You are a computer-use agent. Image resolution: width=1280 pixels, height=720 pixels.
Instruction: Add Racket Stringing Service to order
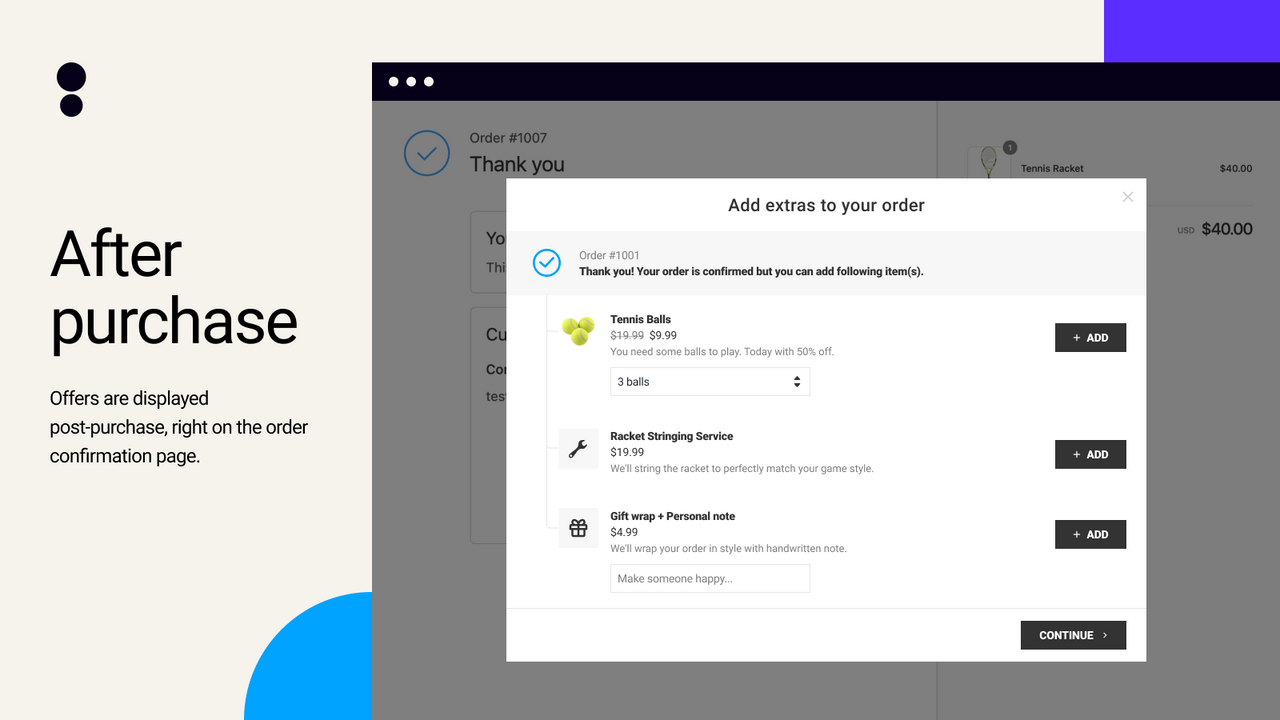(1090, 454)
